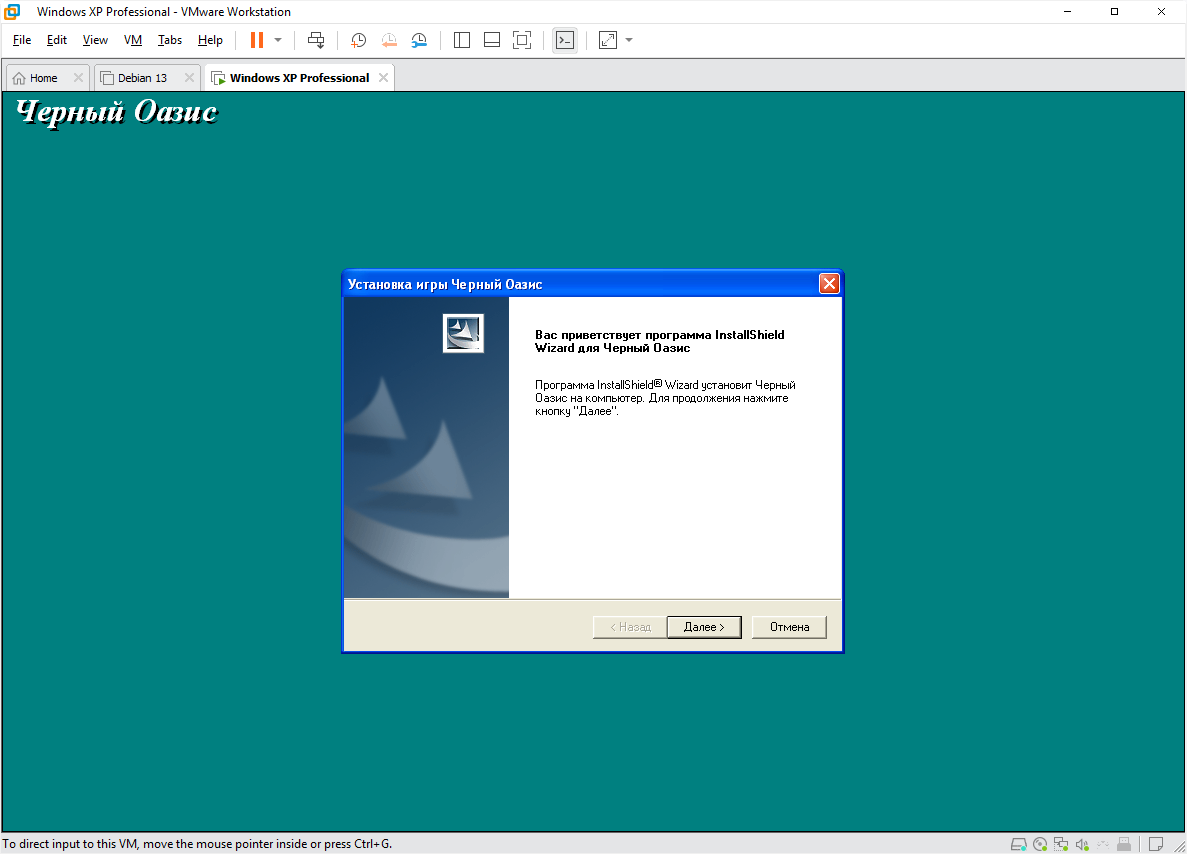1187x854 pixels.
Task: Open the VM menu
Action: [133, 40]
